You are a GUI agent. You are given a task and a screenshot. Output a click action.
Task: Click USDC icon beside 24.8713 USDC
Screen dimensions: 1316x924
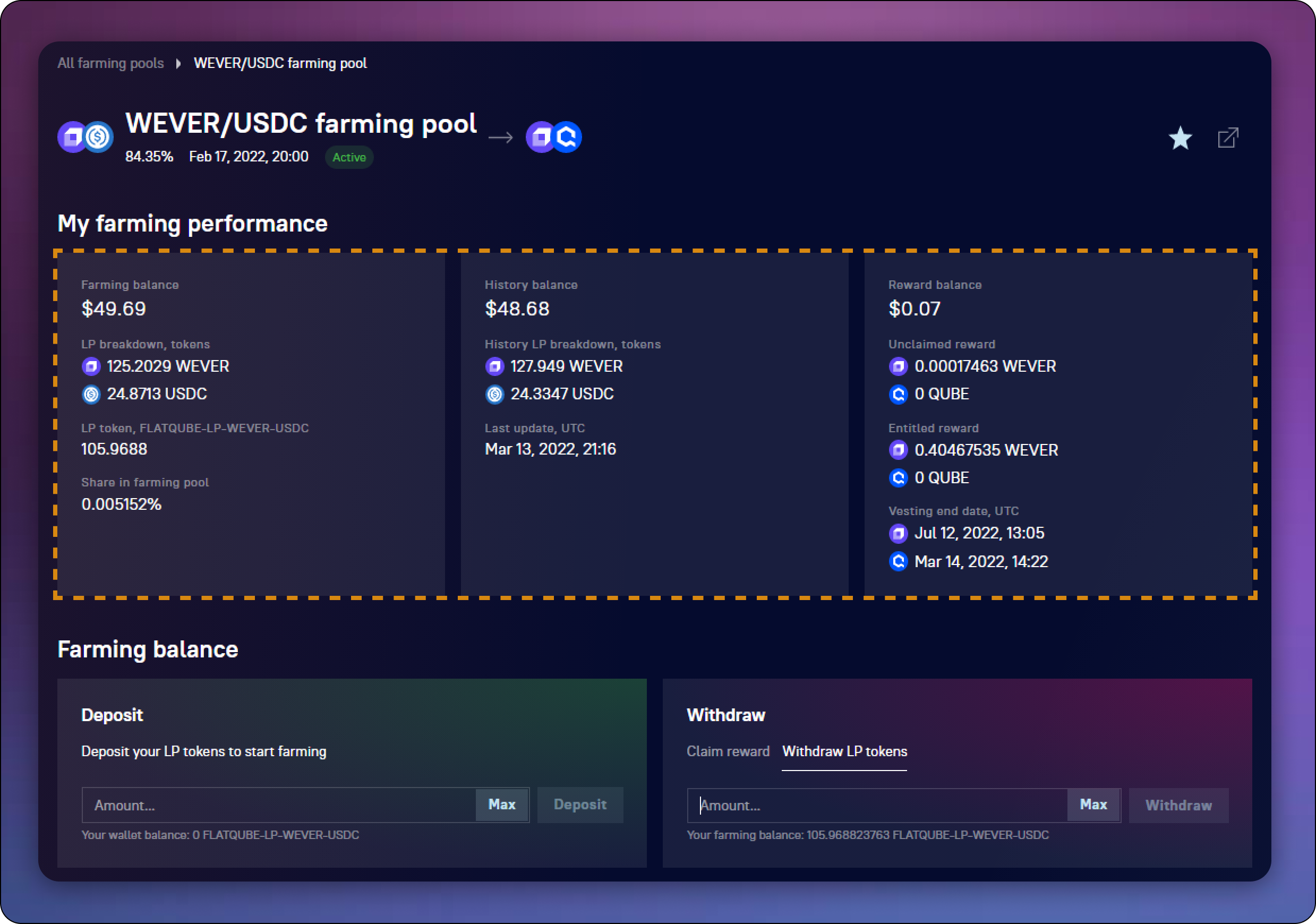(91, 395)
